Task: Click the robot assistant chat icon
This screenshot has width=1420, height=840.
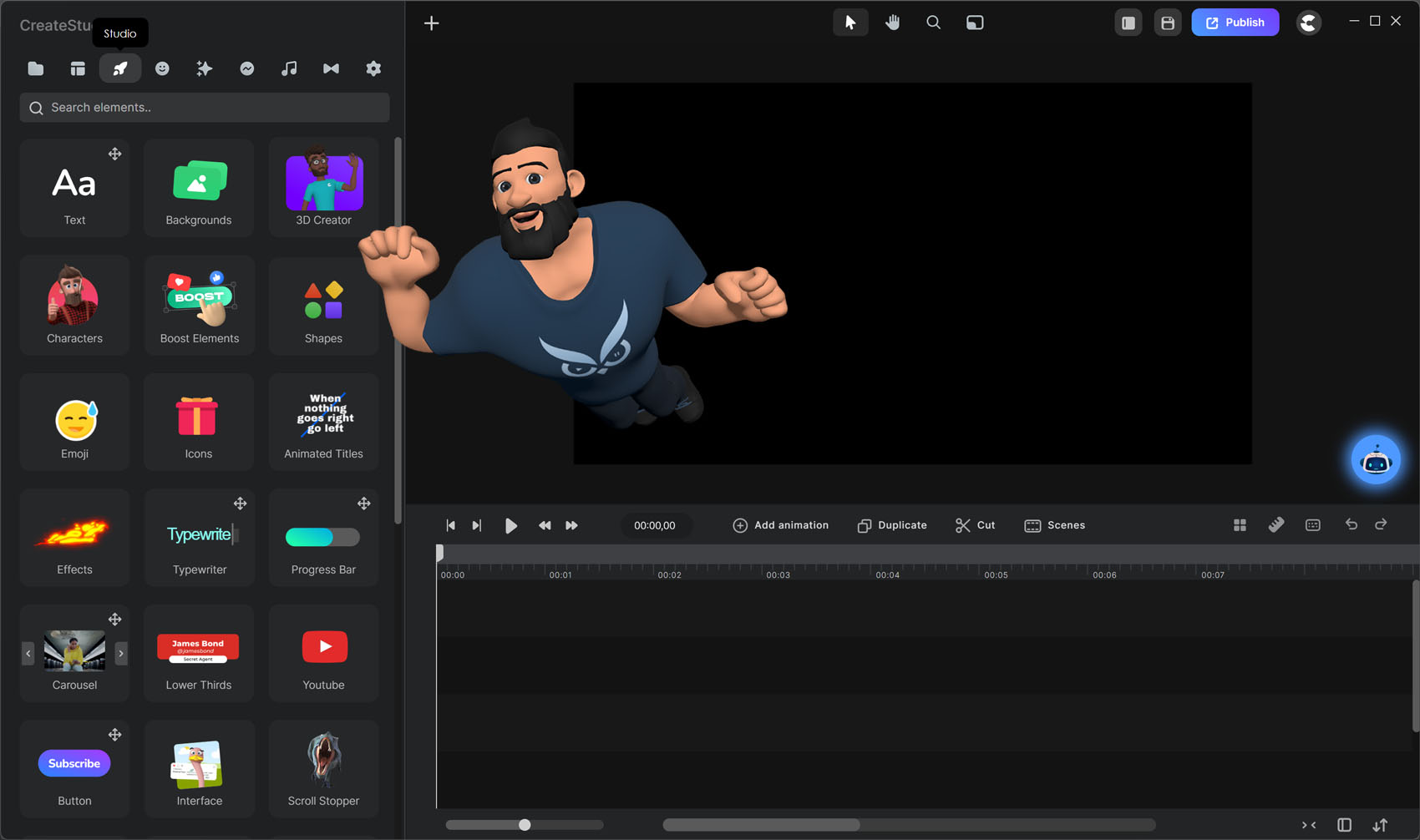Action: (x=1375, y=460)
